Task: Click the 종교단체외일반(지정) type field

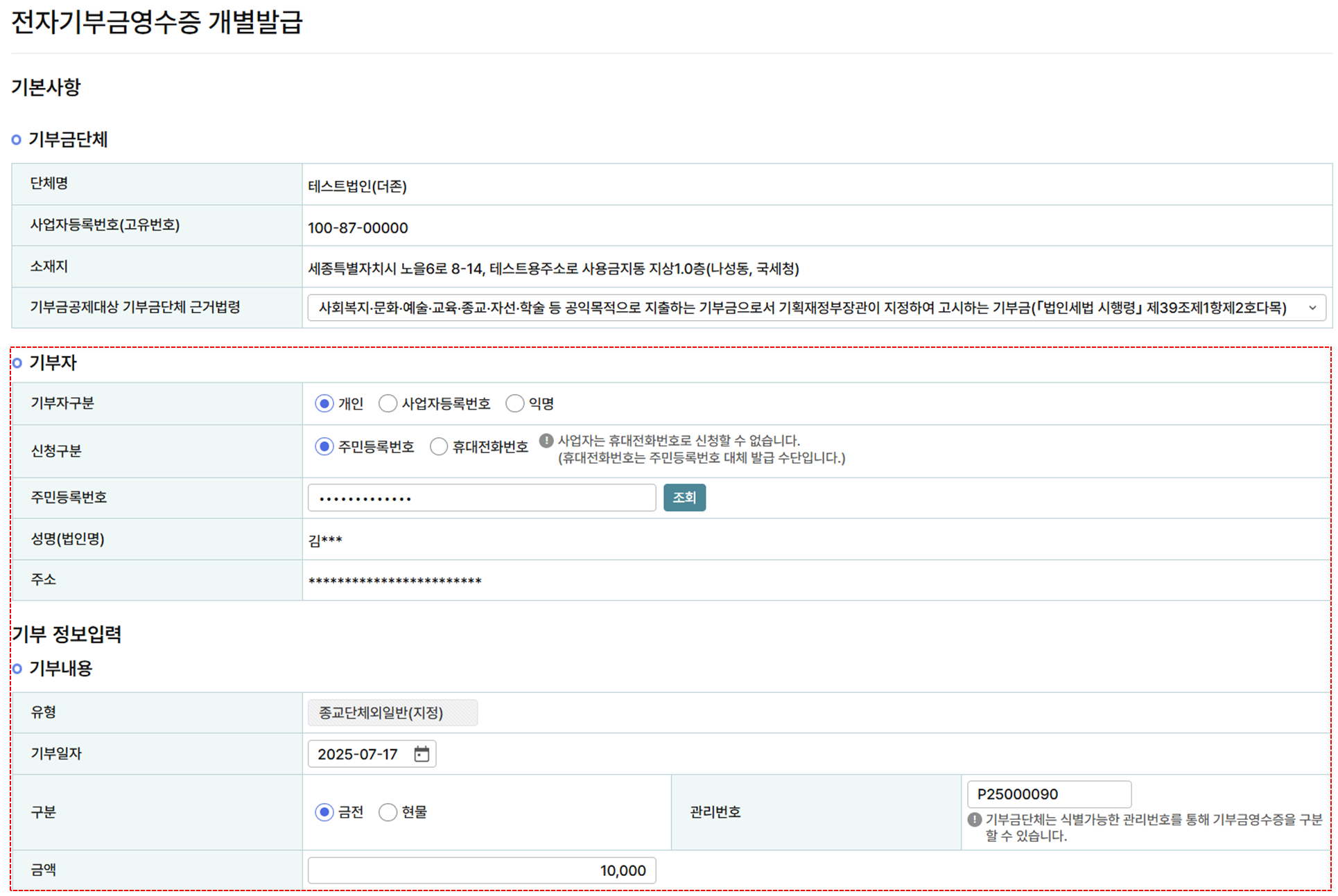Action: 392,712
